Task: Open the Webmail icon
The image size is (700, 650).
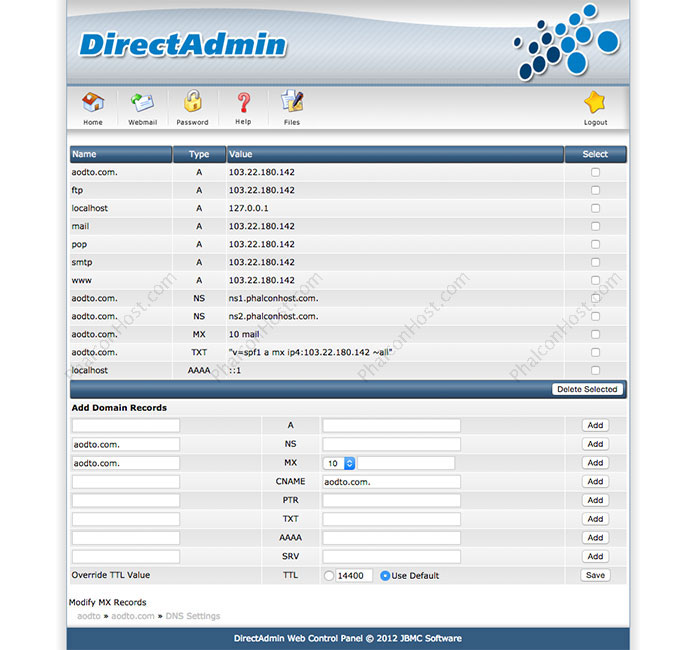Action: (x=142, y=103)
